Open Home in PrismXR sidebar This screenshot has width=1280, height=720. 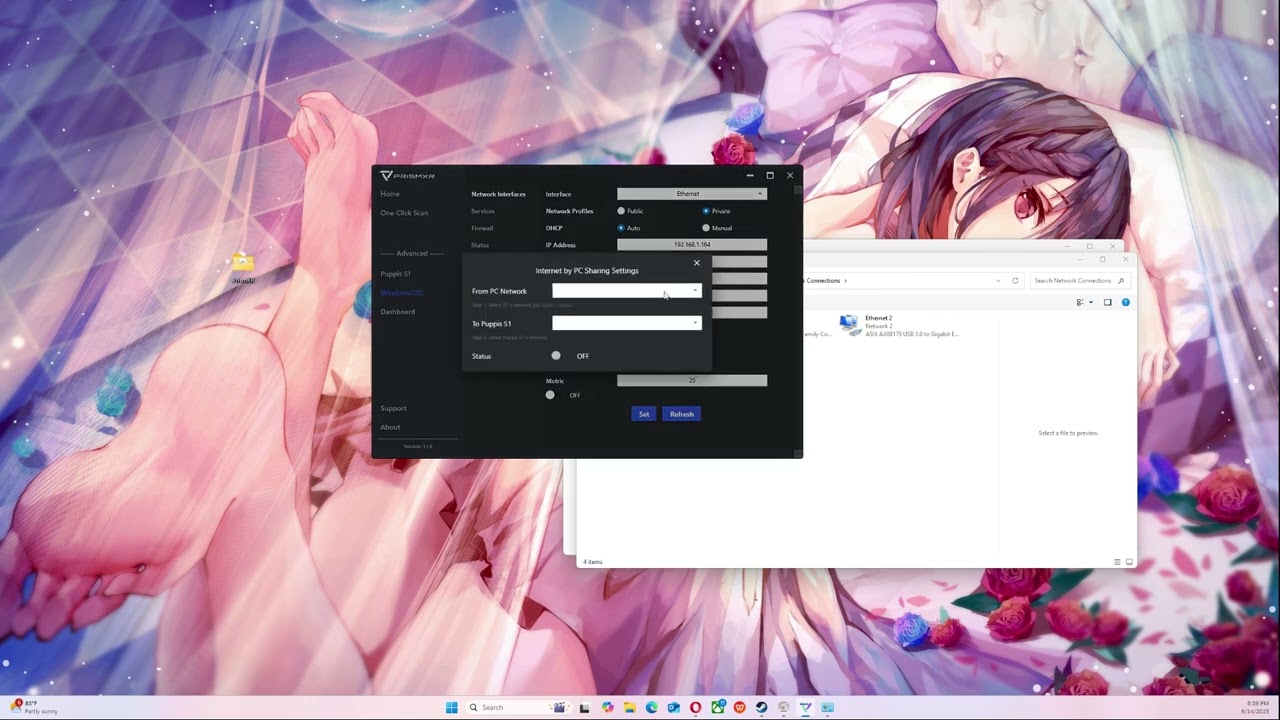(390, 194)
